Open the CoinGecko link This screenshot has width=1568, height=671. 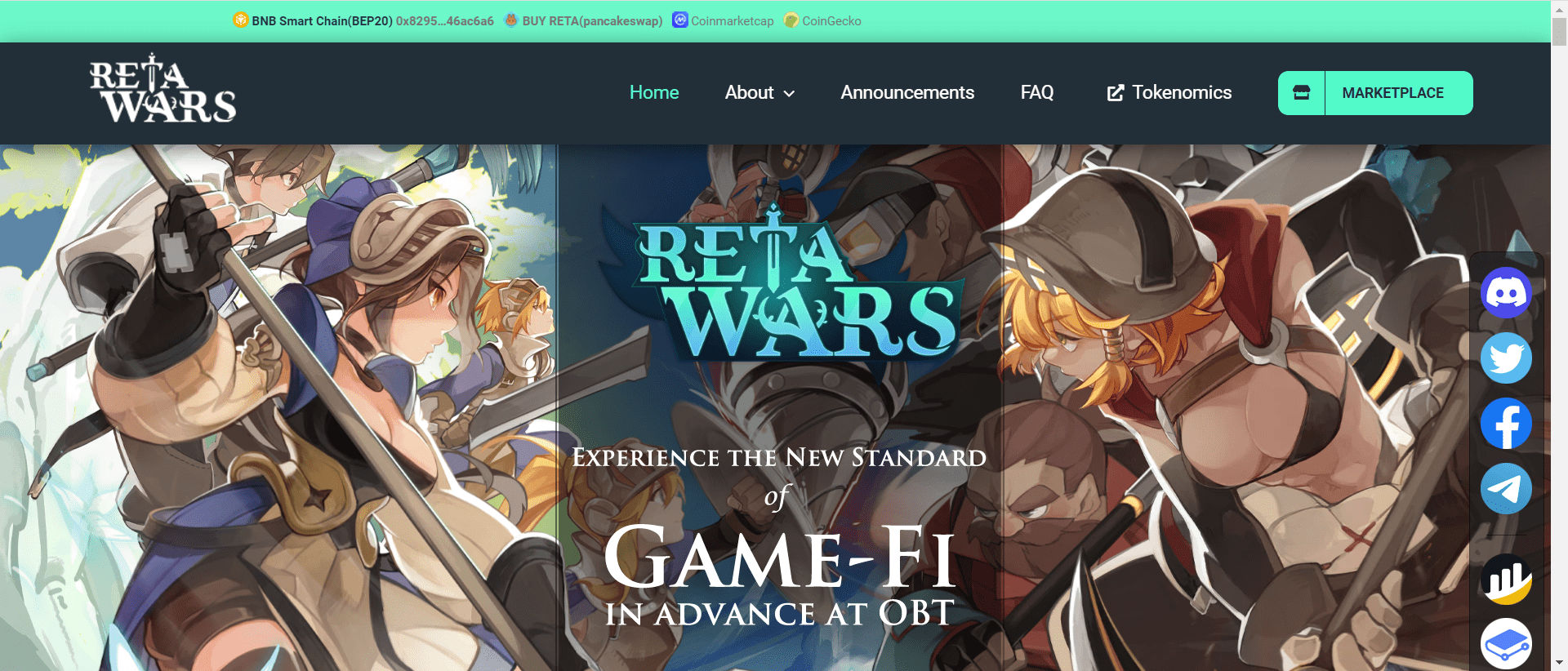(831, 21)
